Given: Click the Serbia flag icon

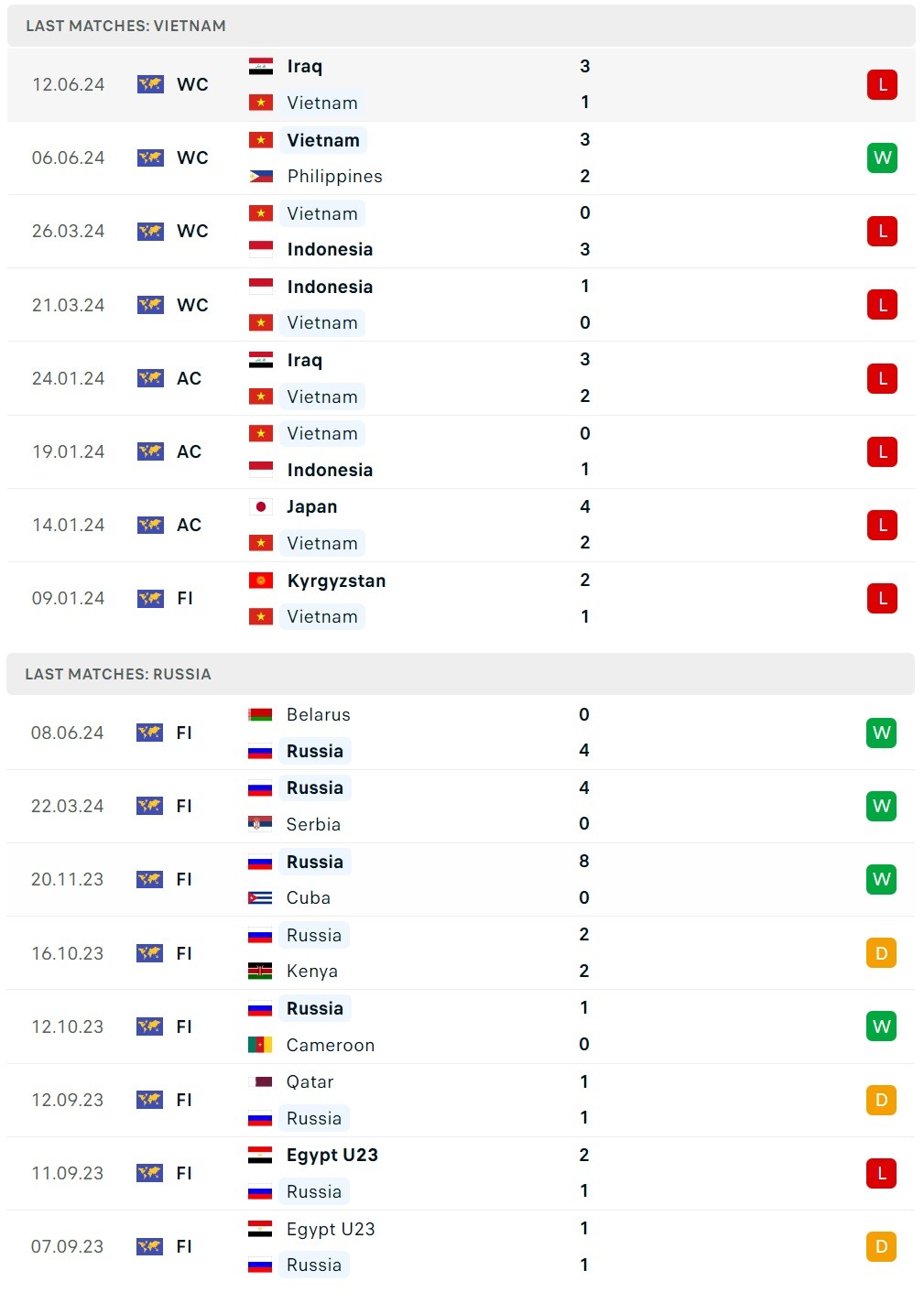Looking at the screenshot, I should [x=260, y=824].
